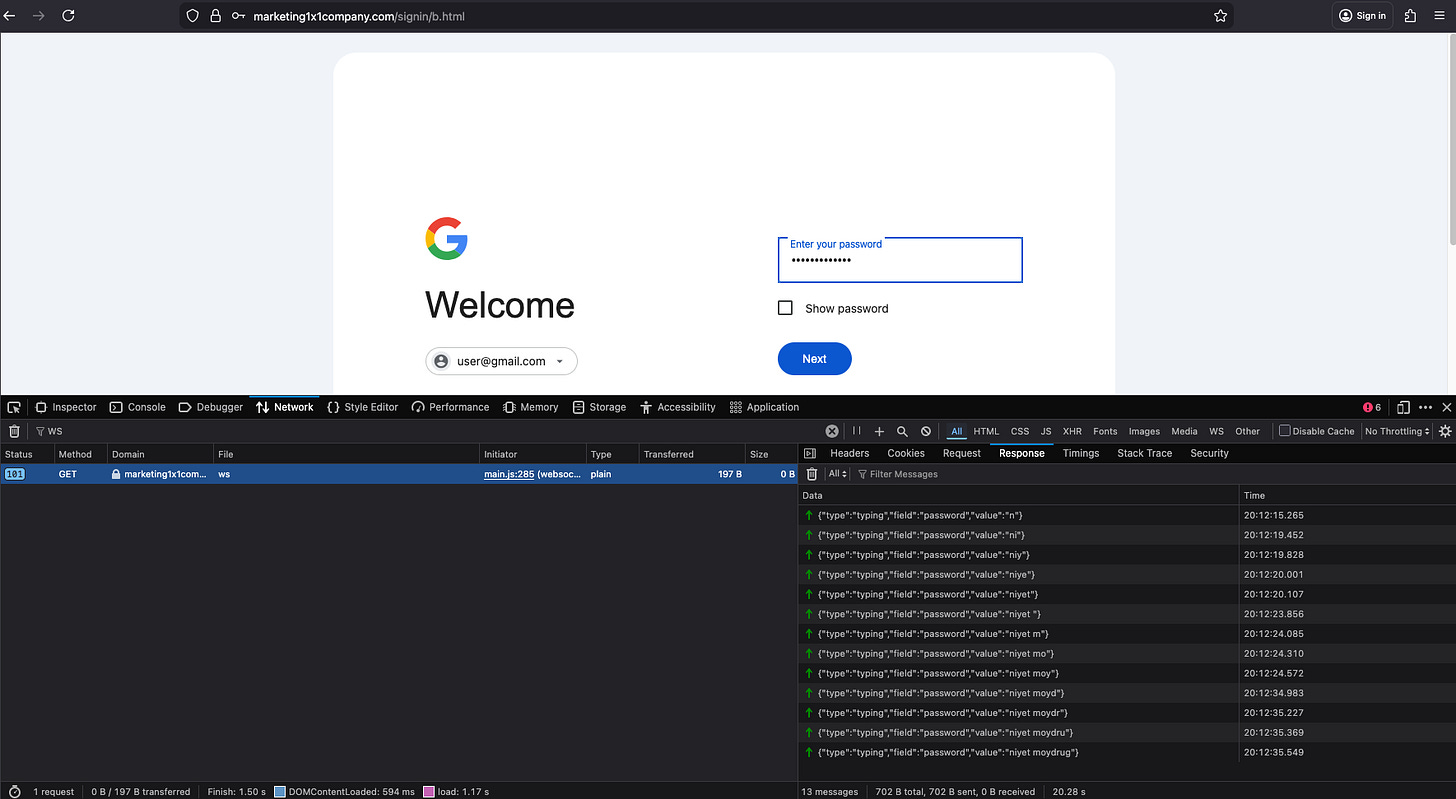Click the padlock site security icon
This screenshot has width=1456, height=799.
point(215,16)
